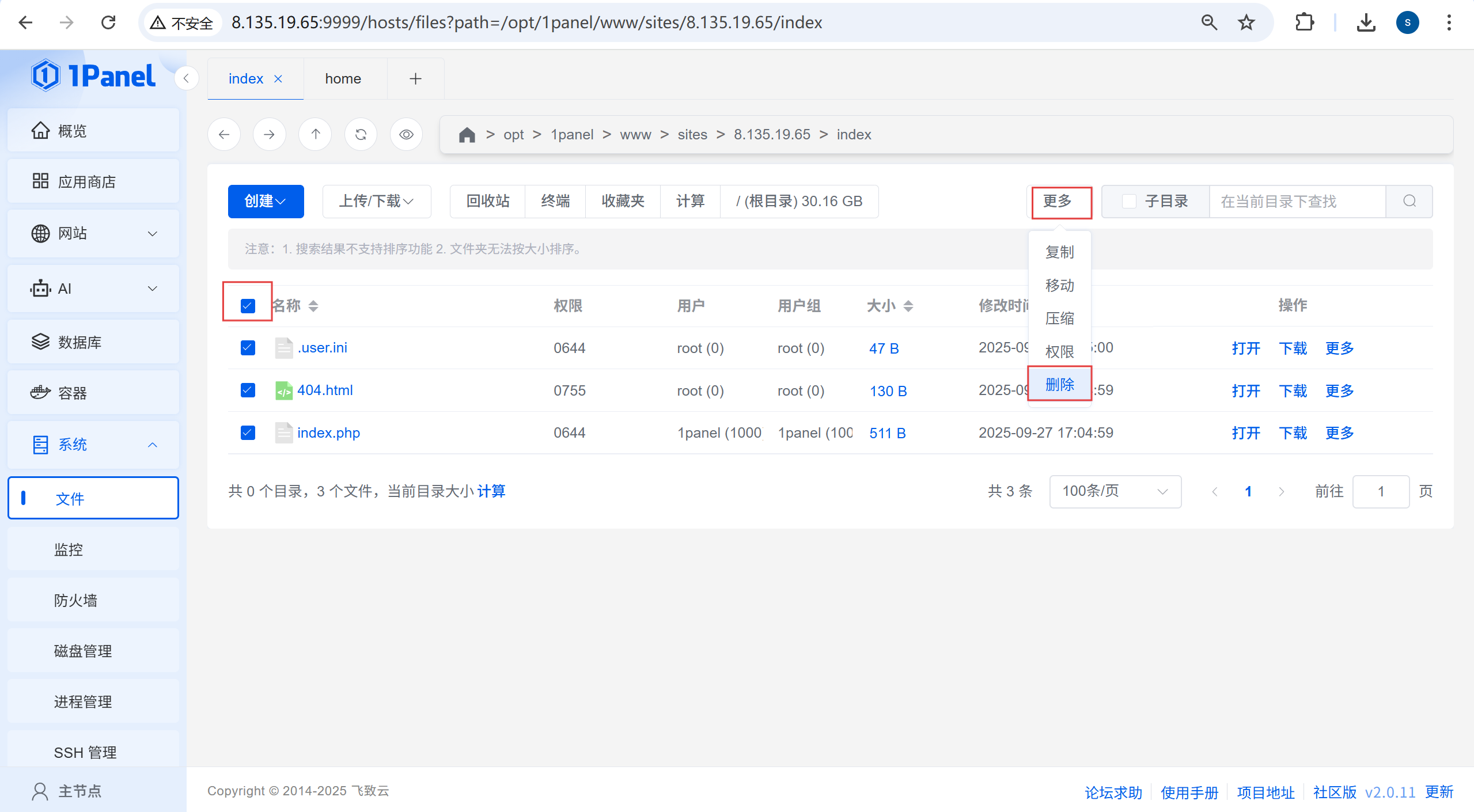
Task: Open new tab with plus icon
Action: (415, 79)
